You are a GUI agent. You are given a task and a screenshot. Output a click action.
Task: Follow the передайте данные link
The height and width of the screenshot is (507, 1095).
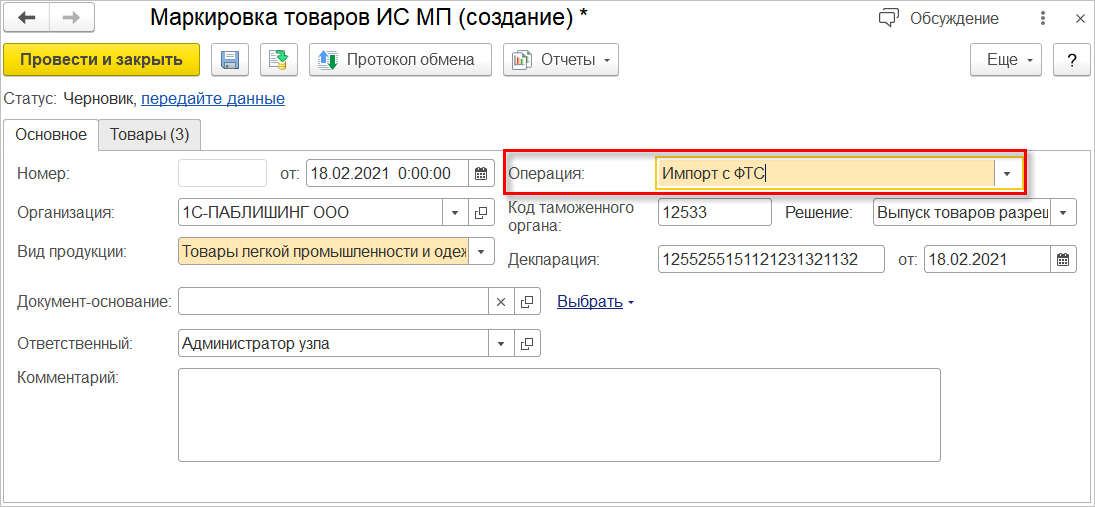pyautogui.click(x=213, y=99)
